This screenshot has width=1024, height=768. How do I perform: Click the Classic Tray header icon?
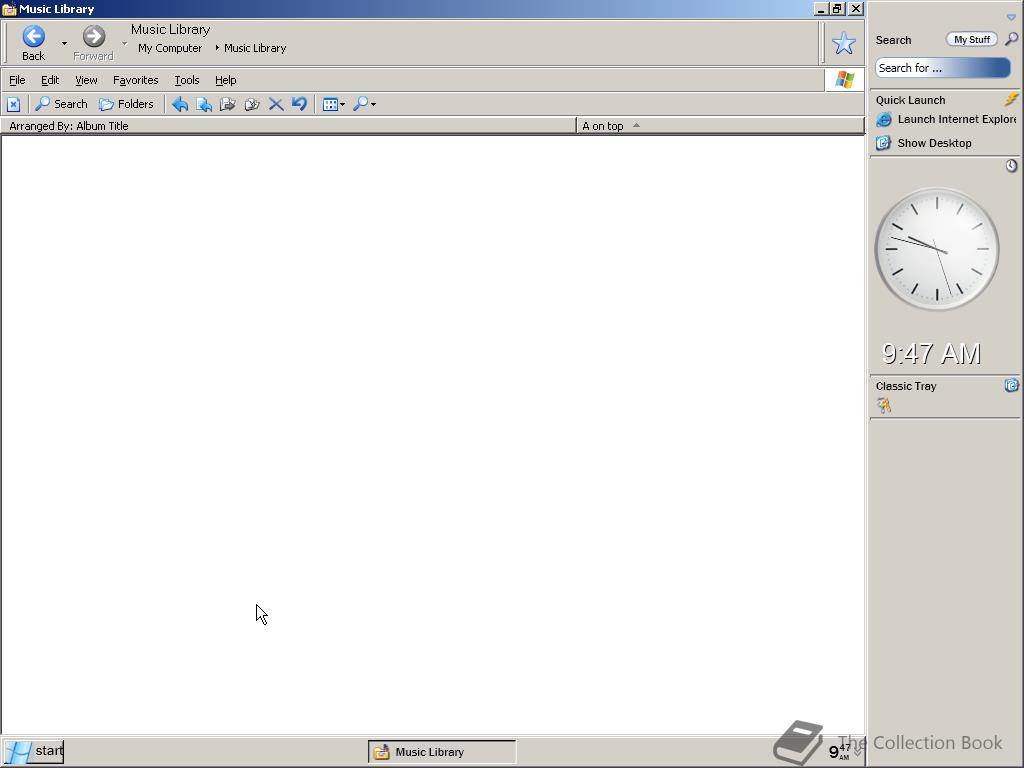pyautogui.click(x=1011, y=385)
